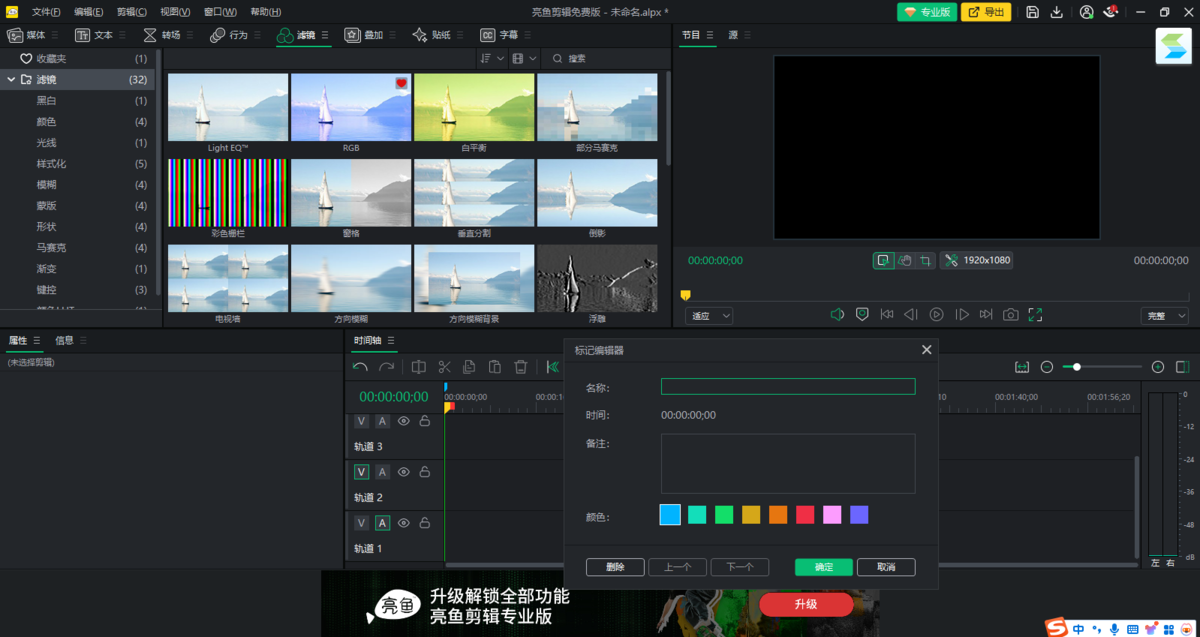1200x637 pixels.
Task: Open the 时间轴 panel options menu
Action: [x=391, y=341]
